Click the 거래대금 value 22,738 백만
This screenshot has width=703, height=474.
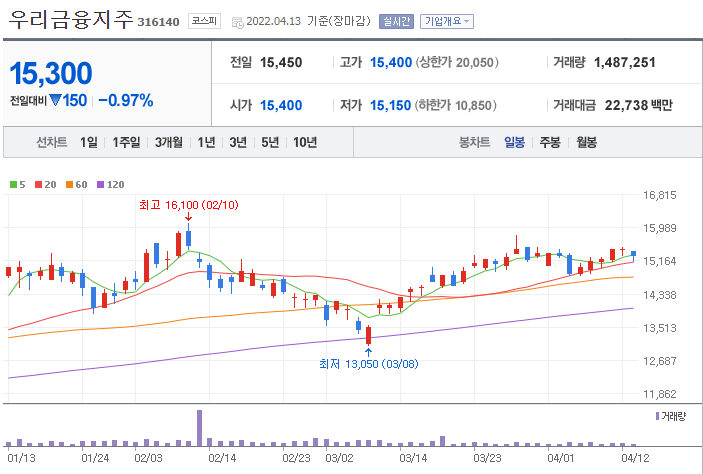coord(638,105)
